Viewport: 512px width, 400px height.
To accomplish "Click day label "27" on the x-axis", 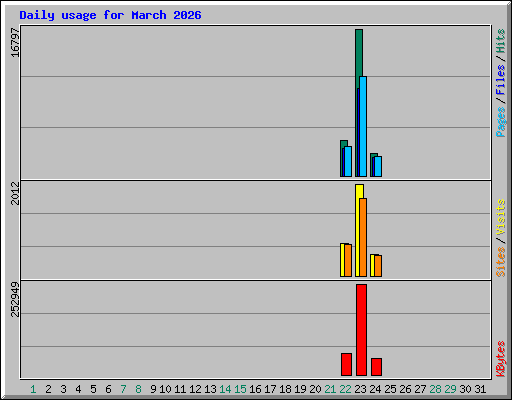I will pos(420,389).
